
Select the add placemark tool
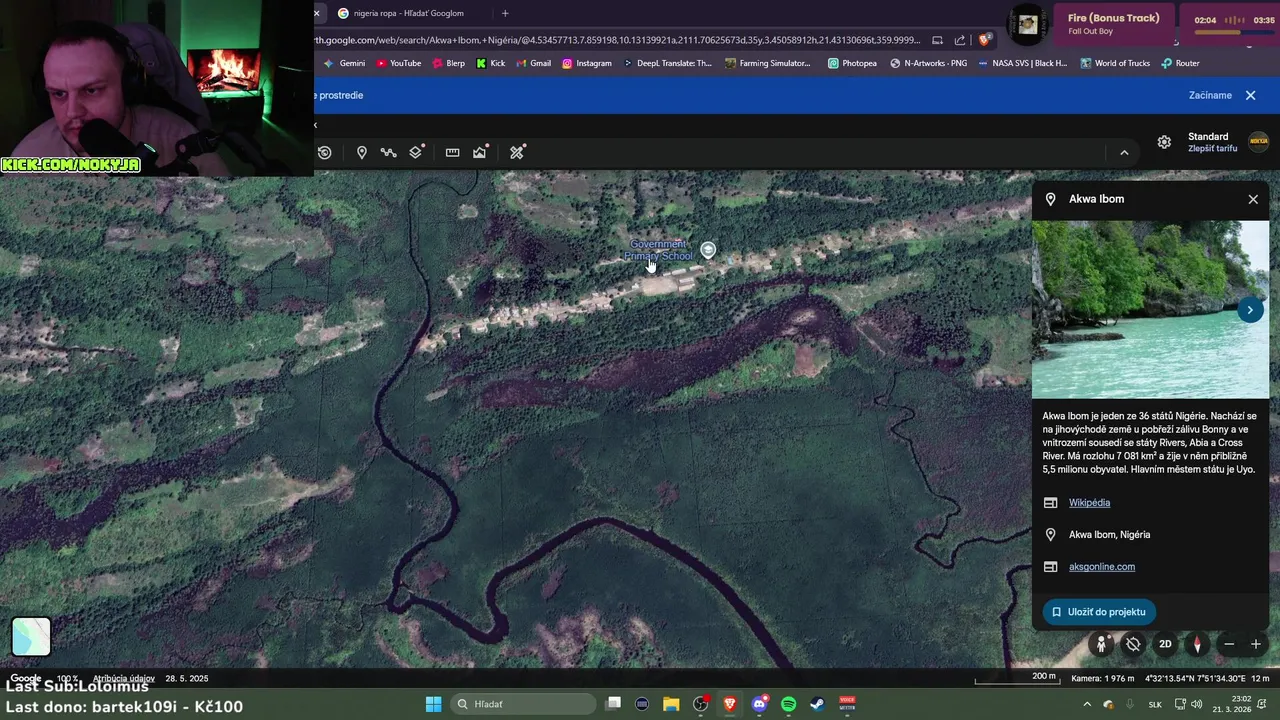pyautogui.click(x=362, y=152)
